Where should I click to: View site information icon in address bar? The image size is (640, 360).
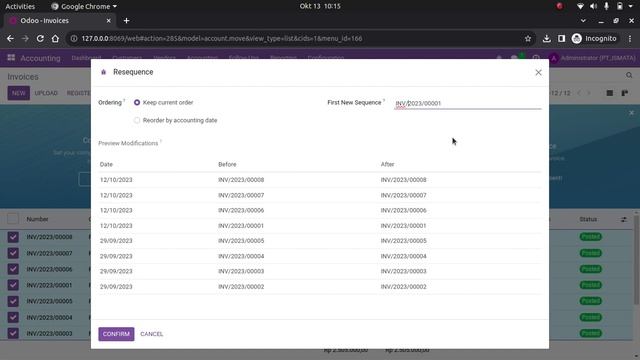[74, 38]
